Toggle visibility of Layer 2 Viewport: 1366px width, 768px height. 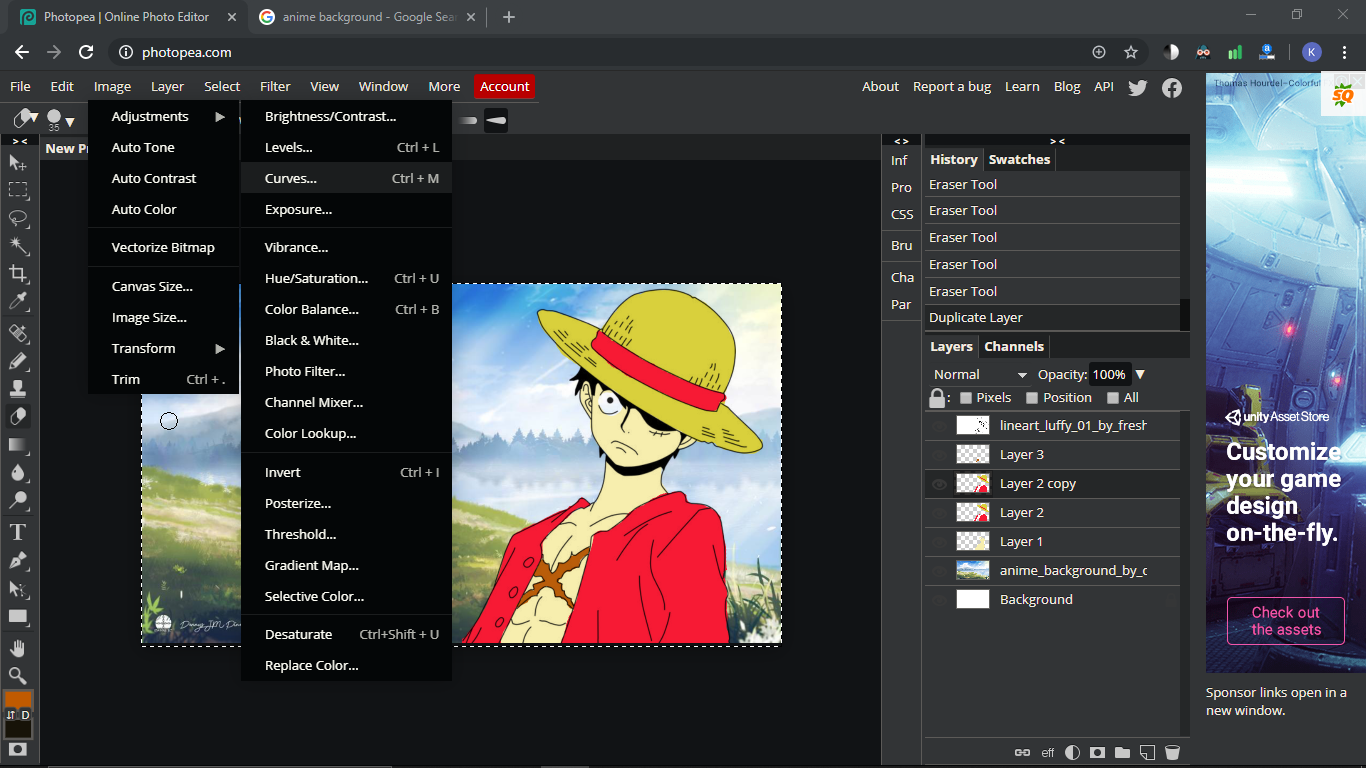(x=939, y=513)
